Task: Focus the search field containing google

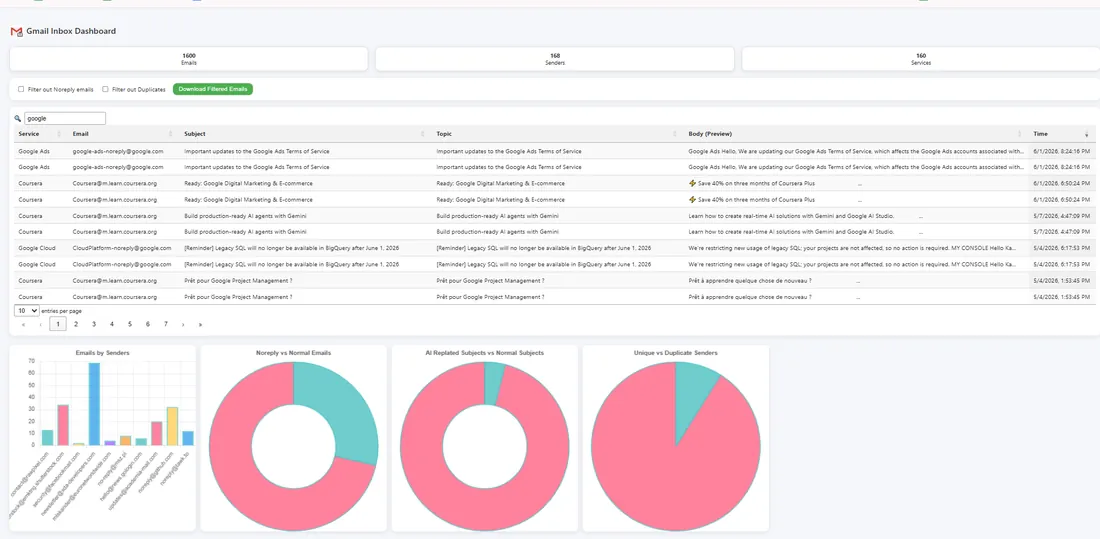Action: (x=65, y=119)
